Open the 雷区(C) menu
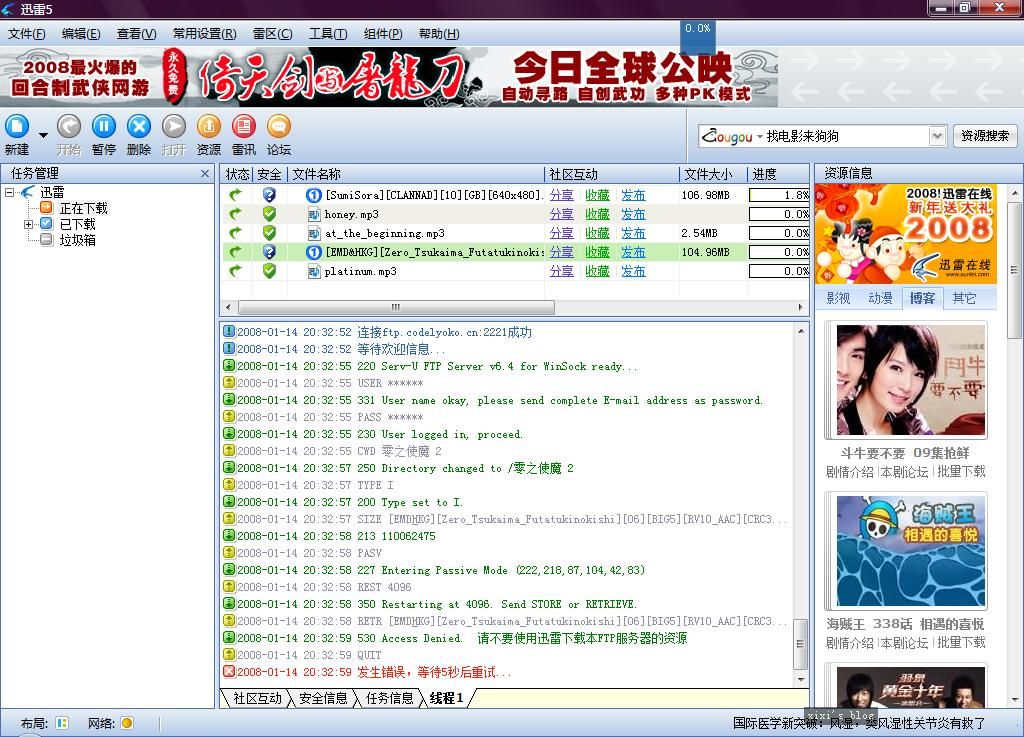The height and width of the screenshot is (737, 1024). 272,34
